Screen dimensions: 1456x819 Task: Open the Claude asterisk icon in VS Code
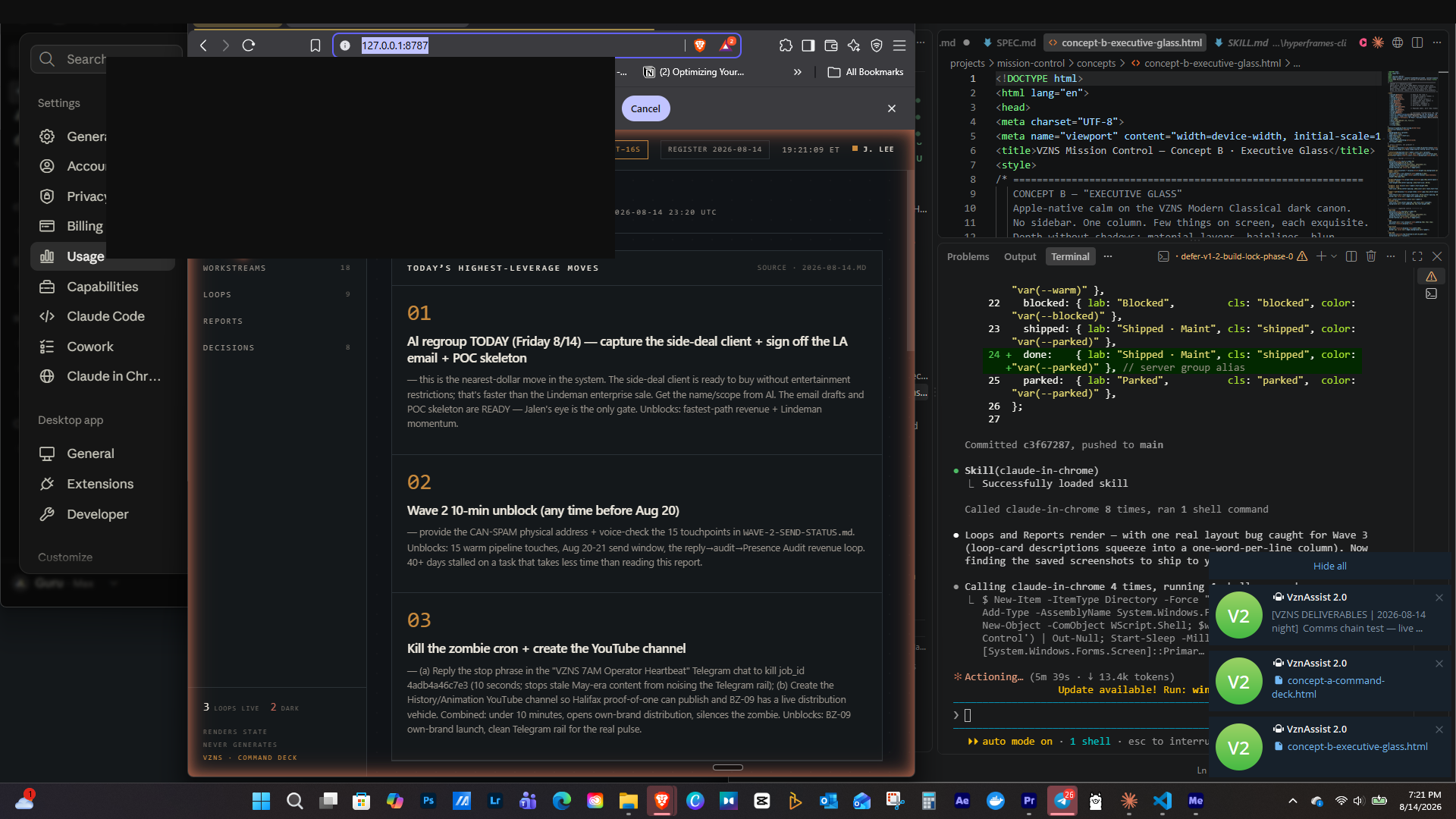point(1378,42)
